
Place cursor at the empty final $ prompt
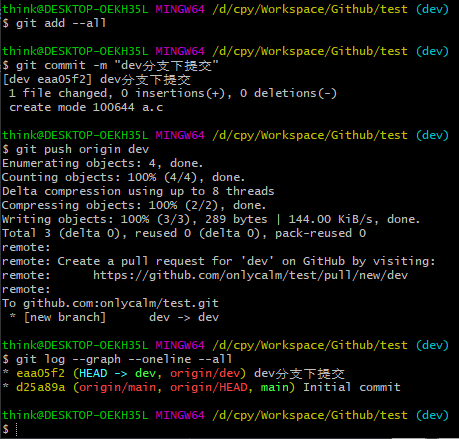pyautogui.click(x=17, y=429)
